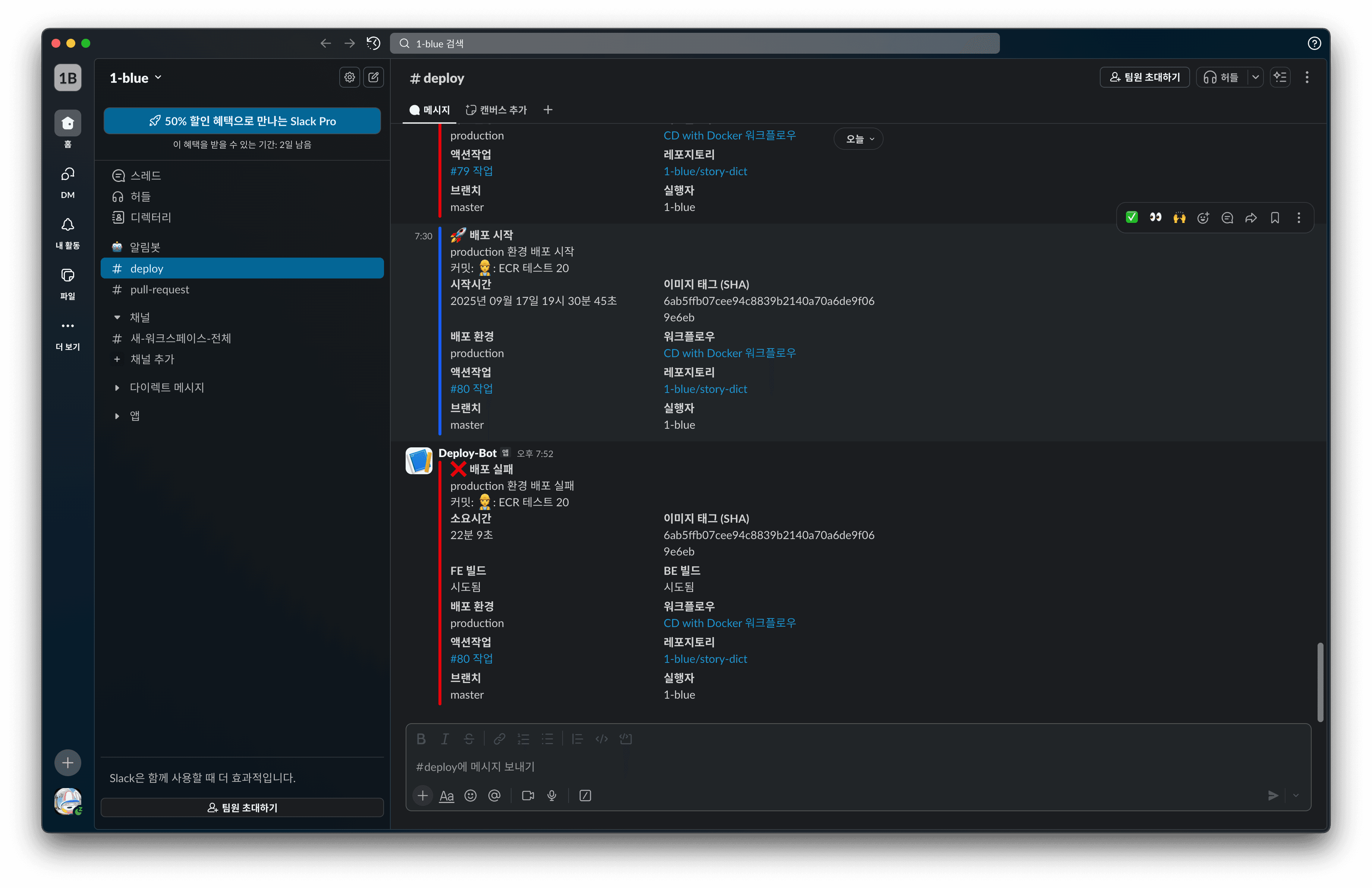Open the 오늘 date jump dropdown
This screenshot has height=888, width=1372.
[x=858, y=139]
